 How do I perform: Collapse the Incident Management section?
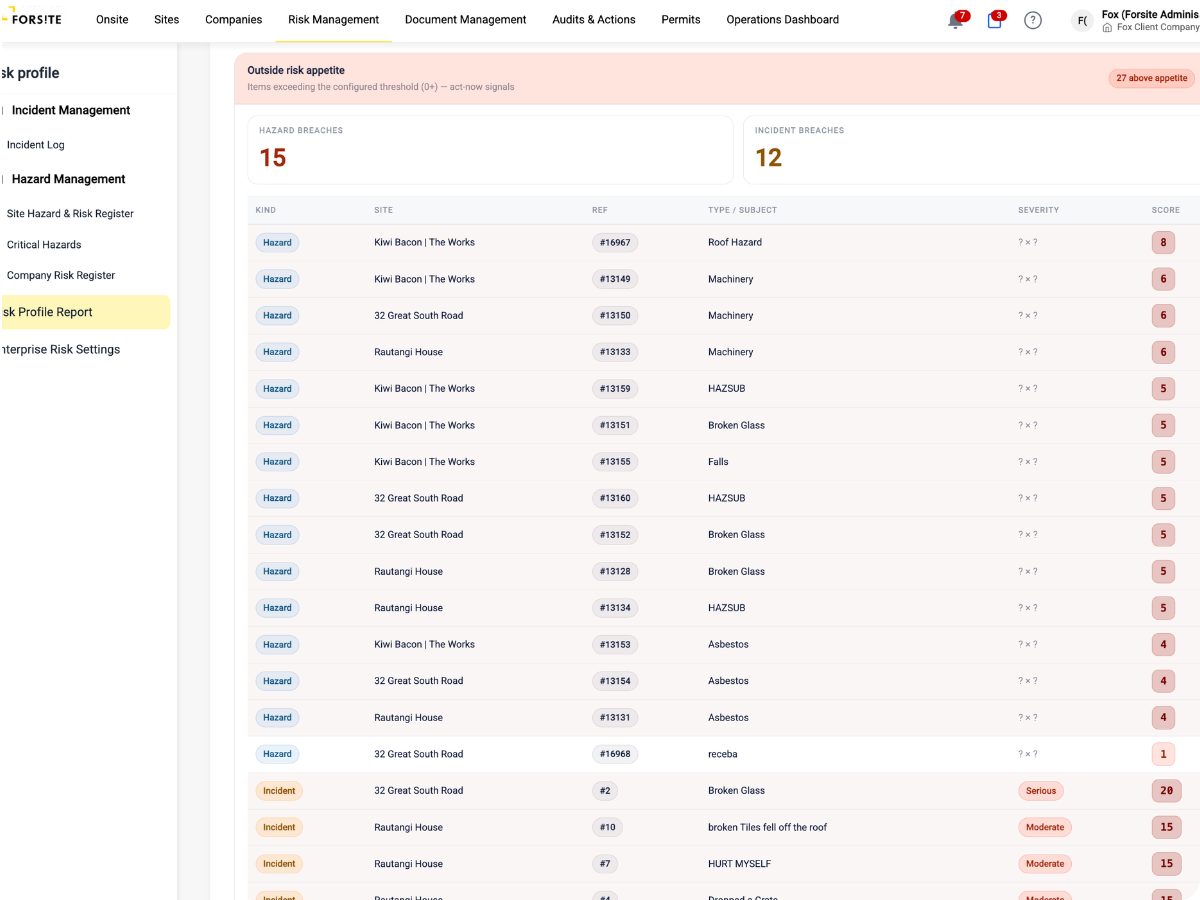(x=70, y=110)
